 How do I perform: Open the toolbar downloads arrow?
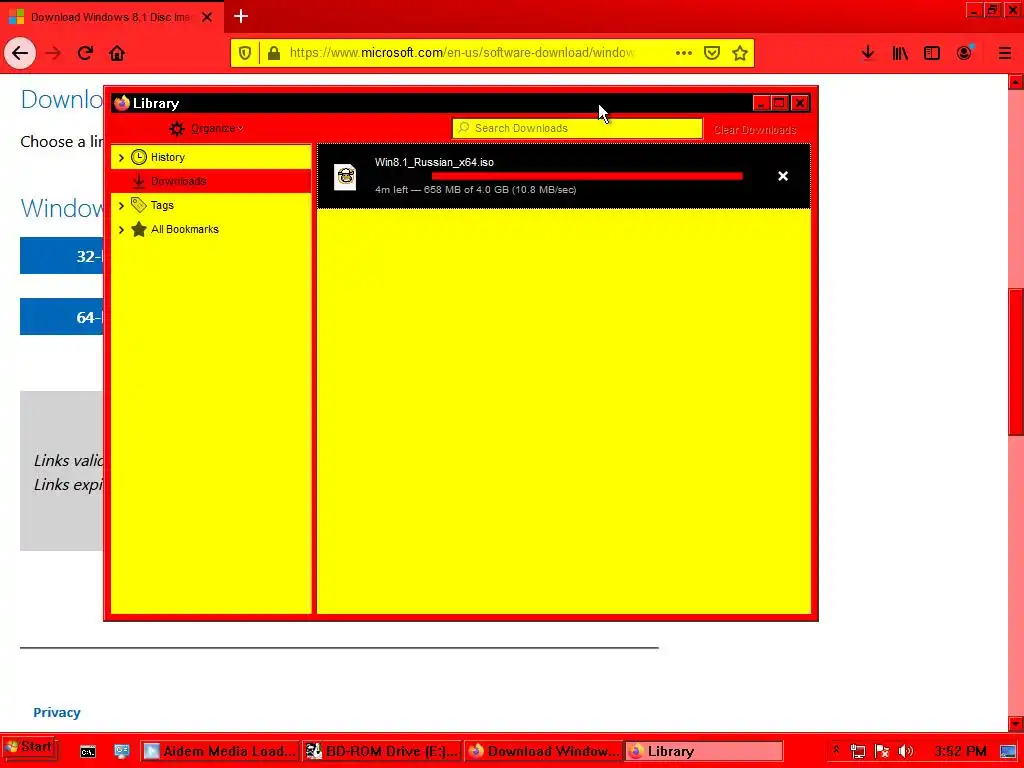point(868,53)
